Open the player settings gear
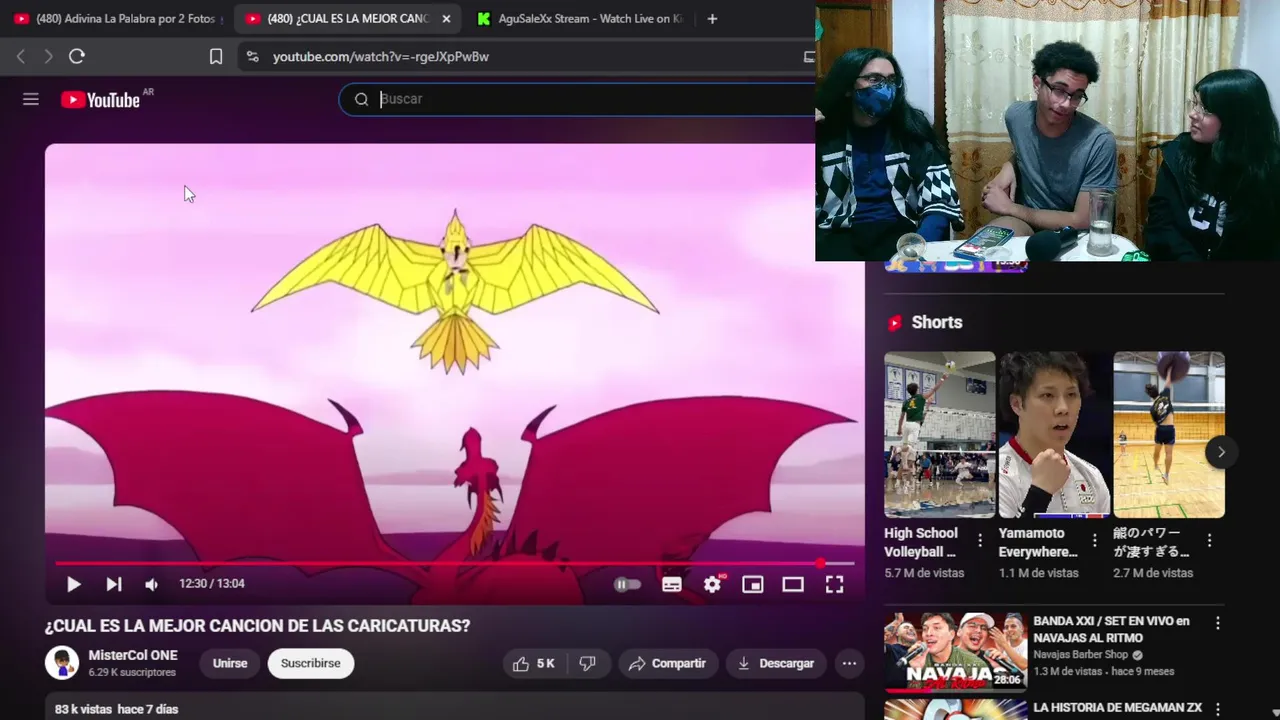The width and height of the screenshot is (1280, 720). [x=712, y=584]
